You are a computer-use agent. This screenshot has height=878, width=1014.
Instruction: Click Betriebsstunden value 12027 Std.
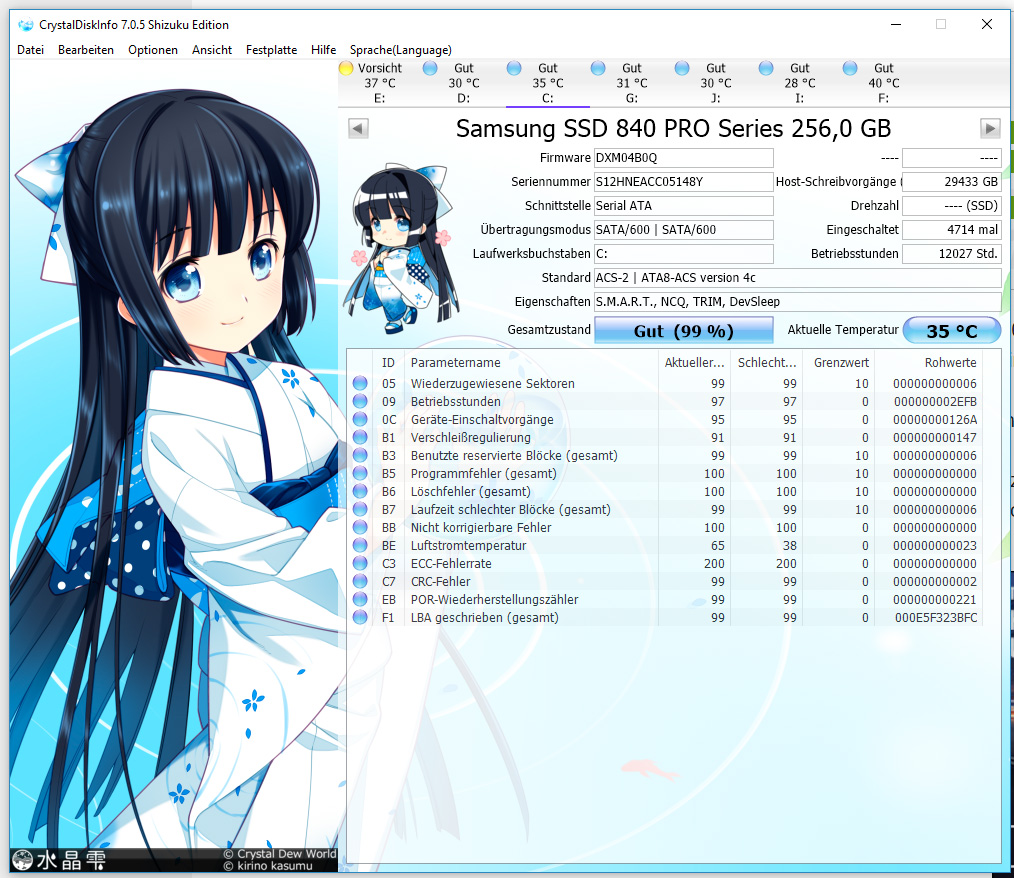pos(952,253)
